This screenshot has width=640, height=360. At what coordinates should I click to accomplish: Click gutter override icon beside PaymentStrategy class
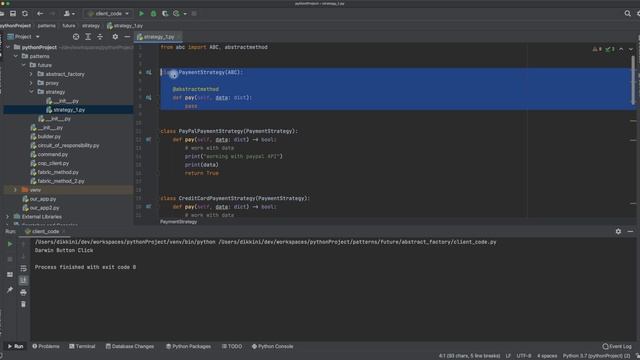(149, 72)
